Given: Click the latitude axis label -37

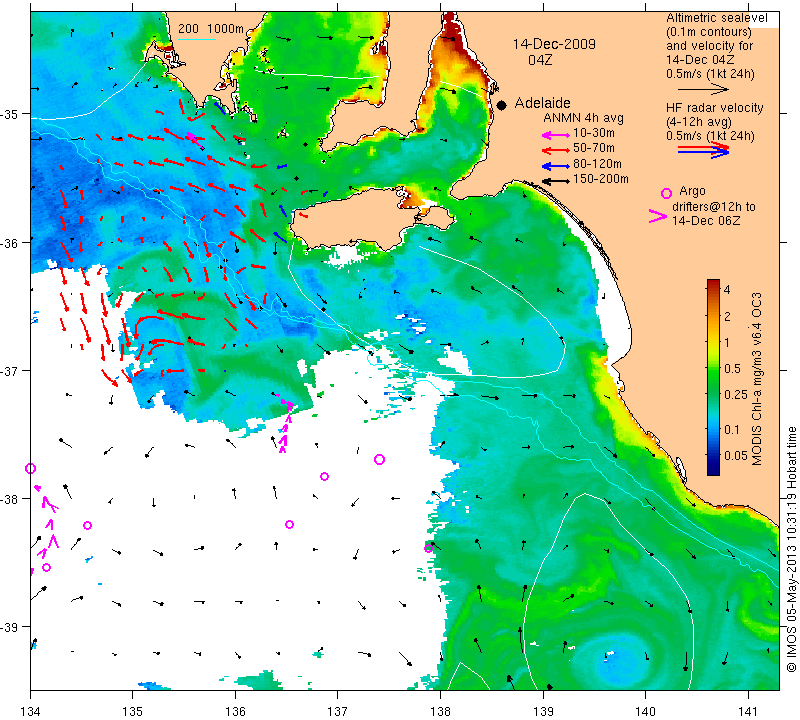Looking at the screenshot, I should tap(10, 371).
